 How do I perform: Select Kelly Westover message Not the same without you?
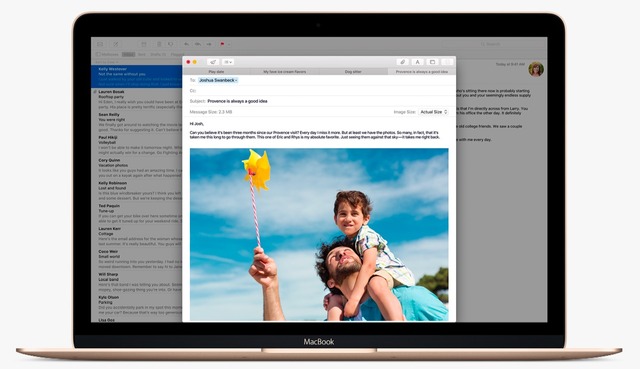[x=136, y=76]
